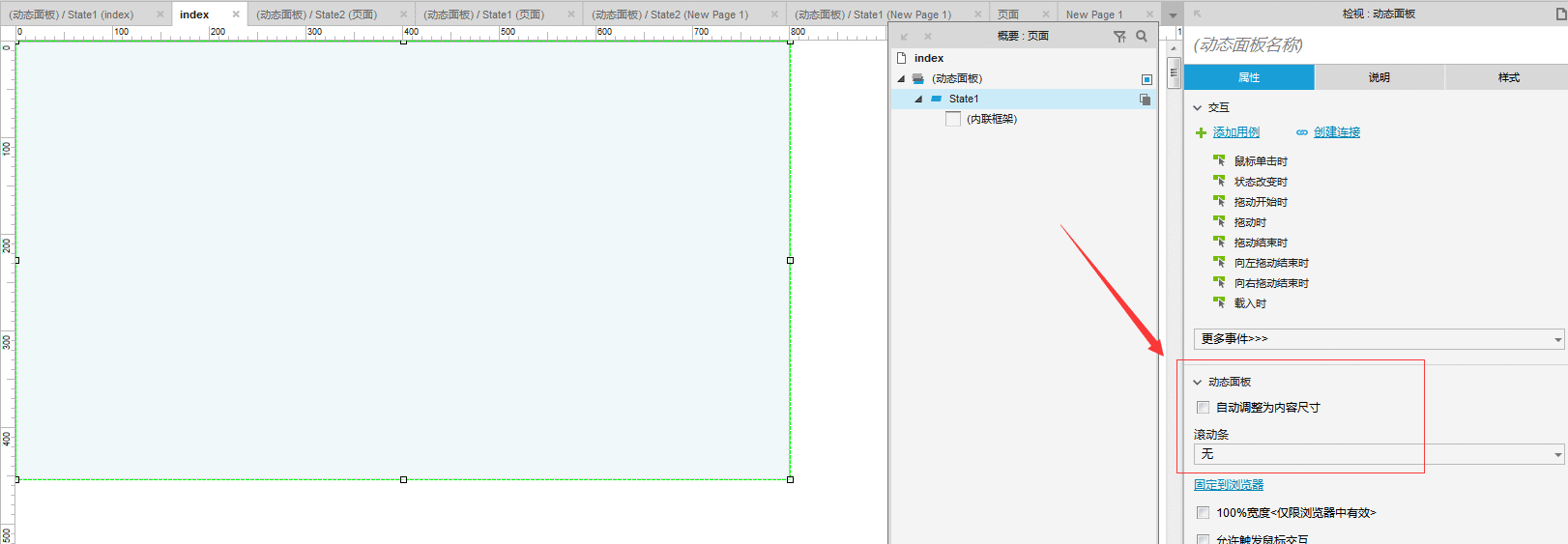Click the search icon in outline panel
Viewport: 1568px width, 544px height.
pos(1142,37)
